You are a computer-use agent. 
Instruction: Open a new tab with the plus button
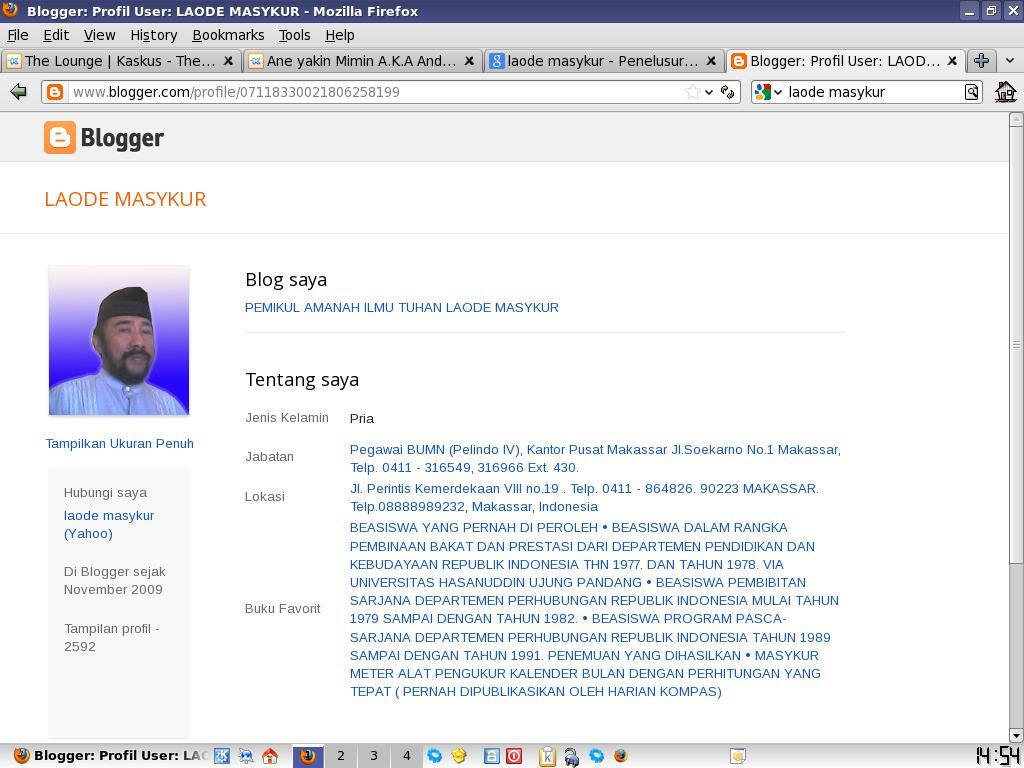pos(981,61)
